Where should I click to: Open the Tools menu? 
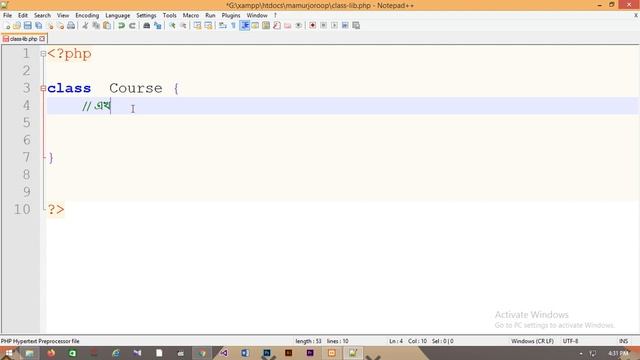(169, 16)
